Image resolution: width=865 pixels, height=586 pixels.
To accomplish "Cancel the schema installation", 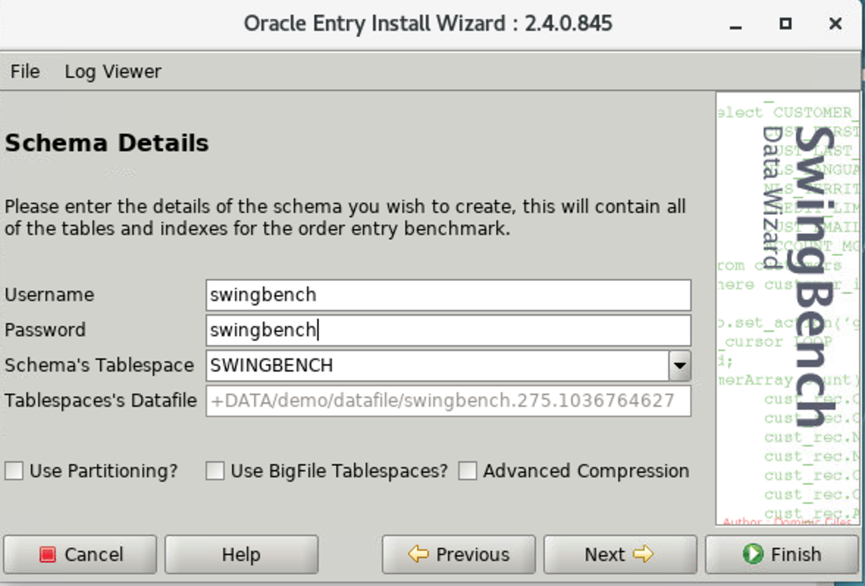I will click(80, 554).
